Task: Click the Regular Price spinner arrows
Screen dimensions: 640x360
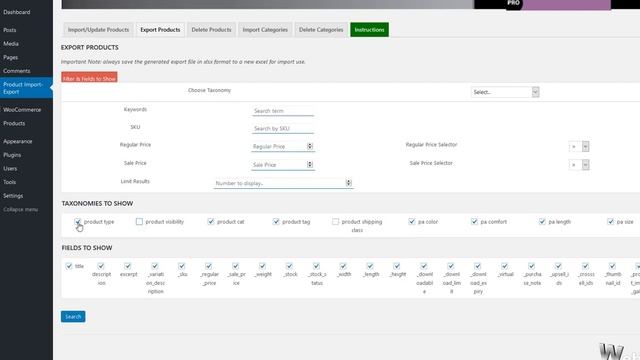Action: click(310, 146)
